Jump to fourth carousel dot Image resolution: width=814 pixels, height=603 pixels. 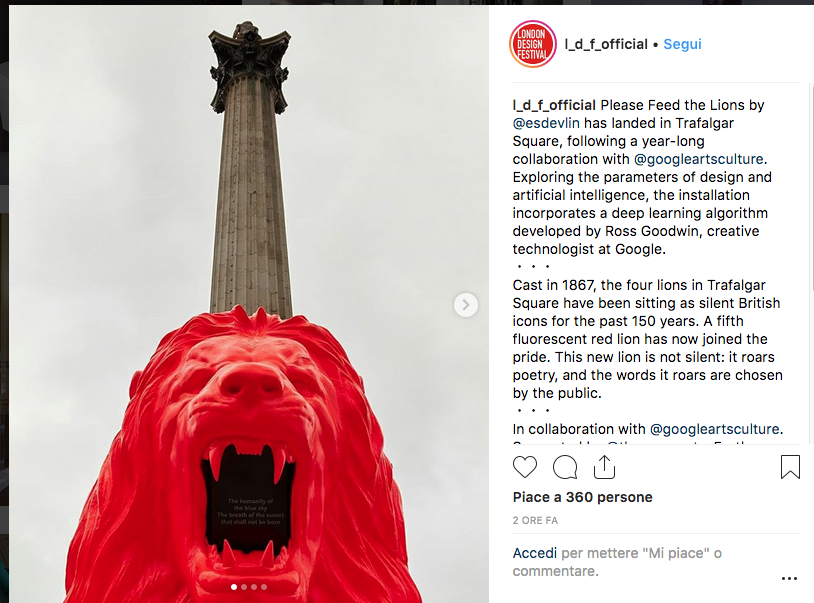pyautogui.click(x=264, y=587)
